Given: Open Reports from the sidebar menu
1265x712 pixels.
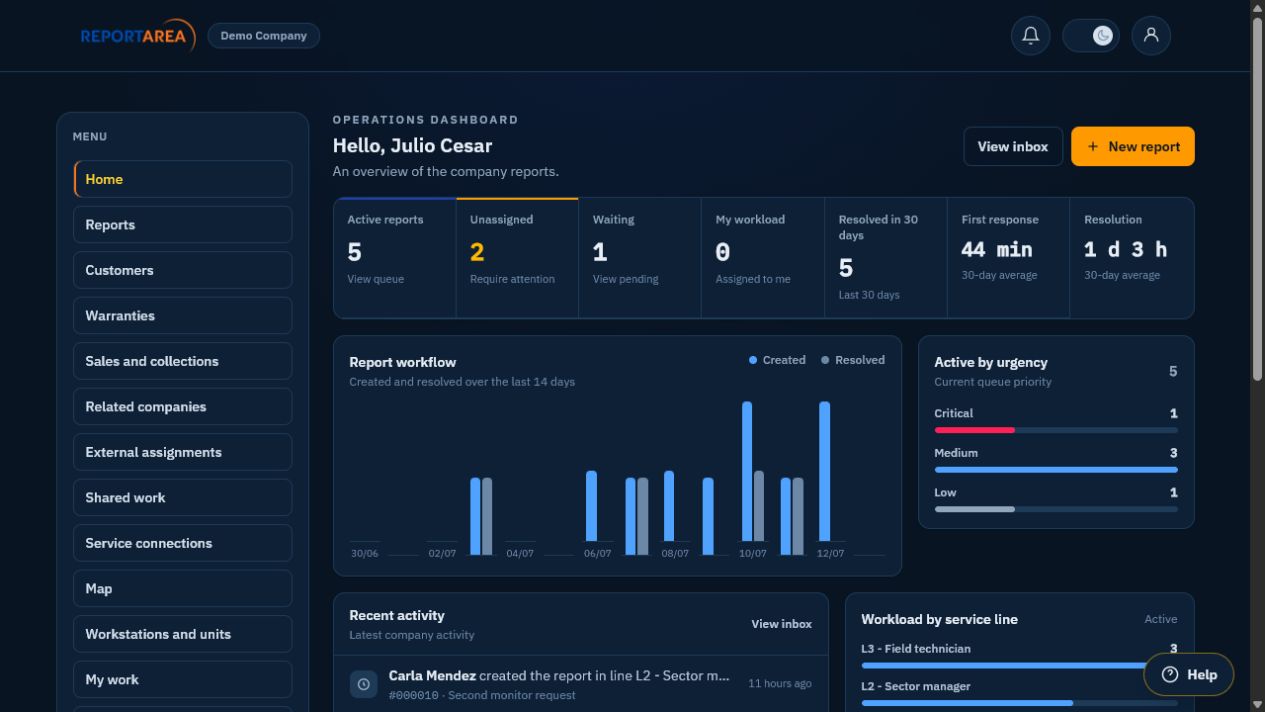Looking at the screenshot, I should [x=183, y=225].
